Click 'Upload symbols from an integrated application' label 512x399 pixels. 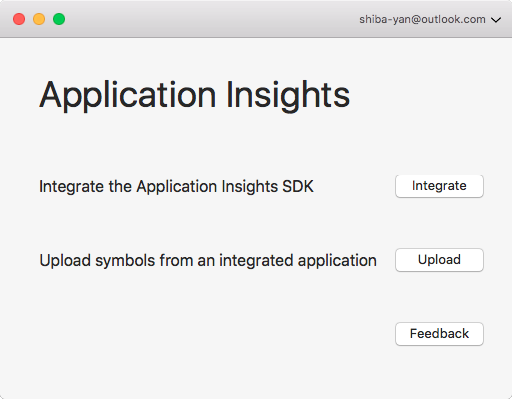click(208, 261)
